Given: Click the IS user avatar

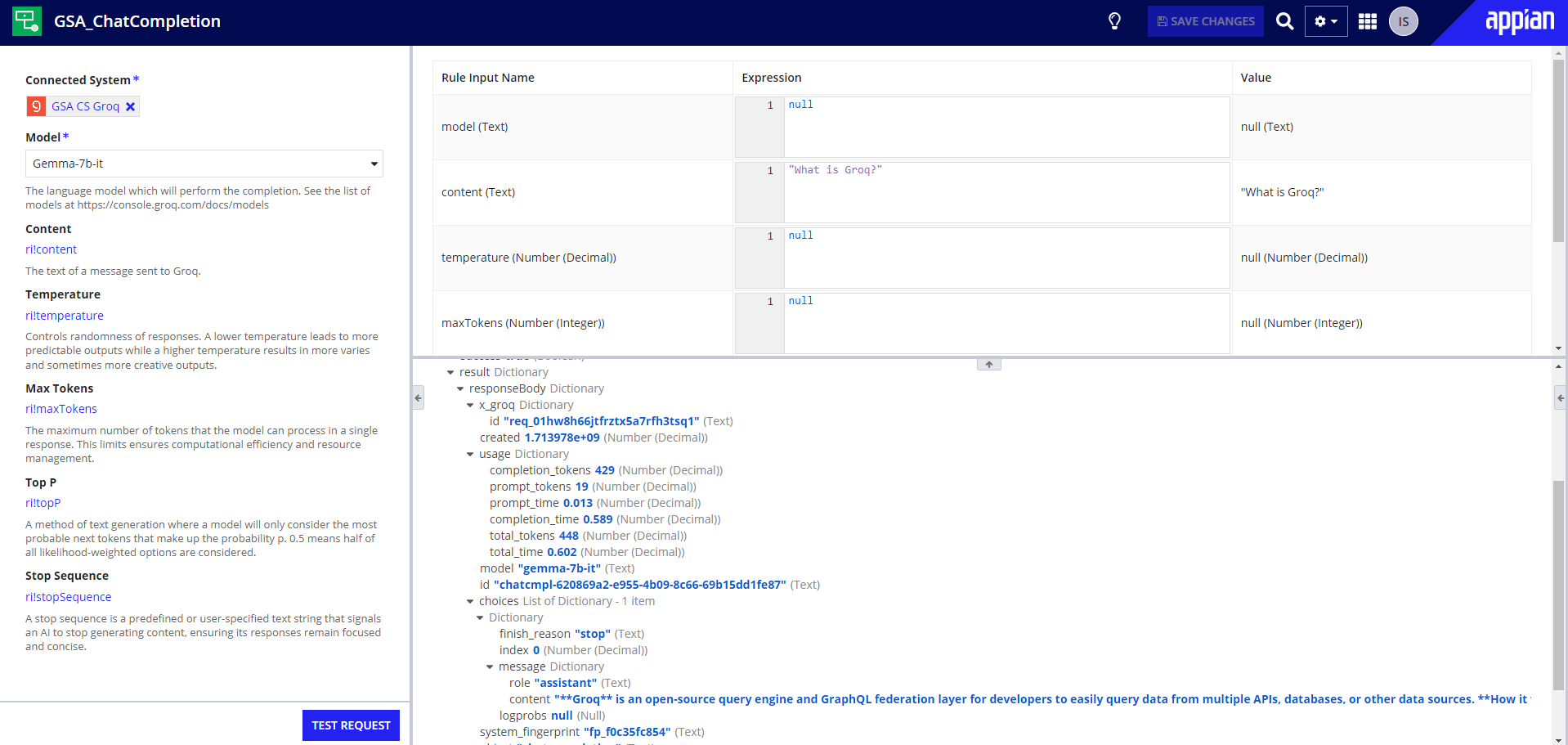Looking at the screenshot, I should click(x=1404, y=21).
